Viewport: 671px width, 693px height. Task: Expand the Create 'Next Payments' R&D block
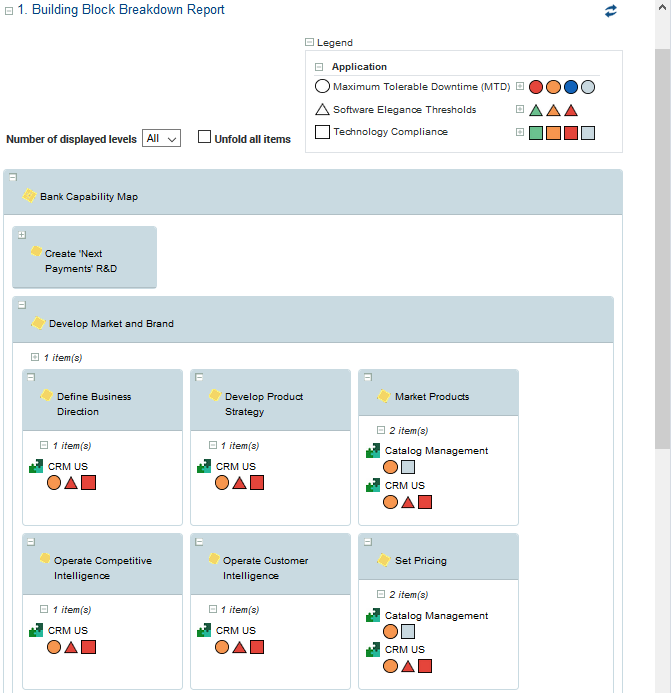22,234
